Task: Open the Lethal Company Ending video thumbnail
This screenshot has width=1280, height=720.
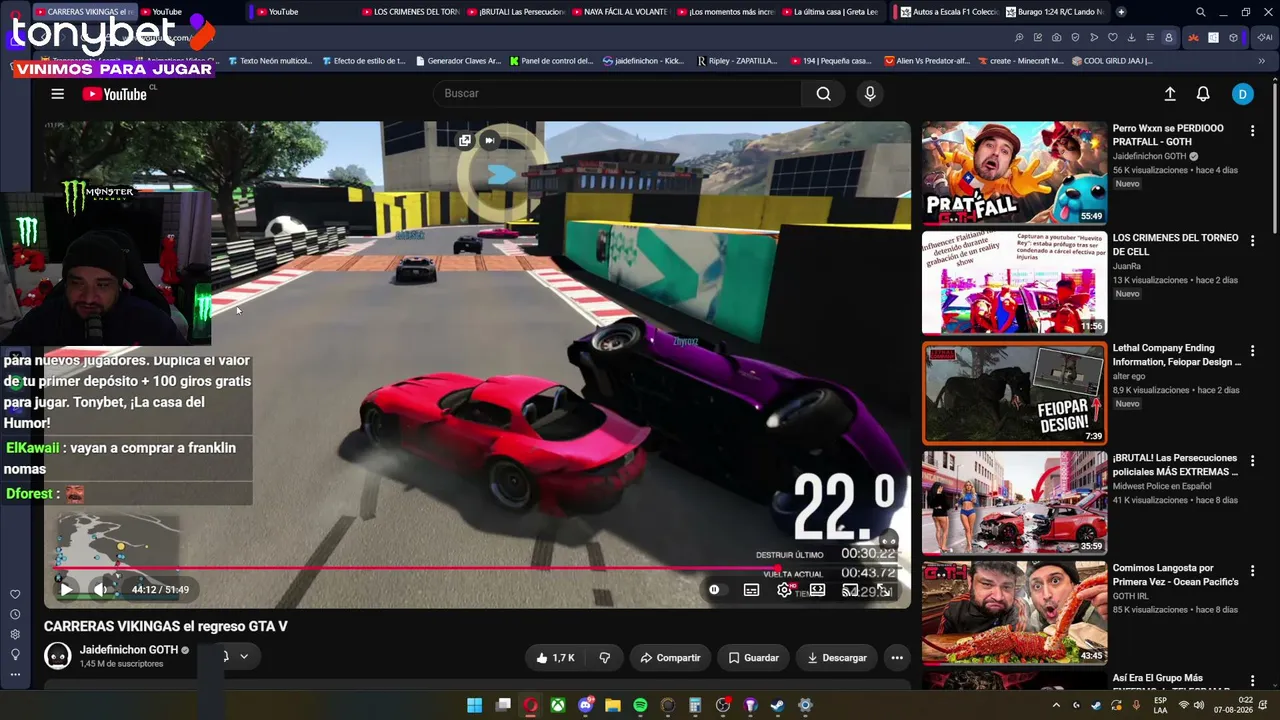Action: (x=1014, y=394)
